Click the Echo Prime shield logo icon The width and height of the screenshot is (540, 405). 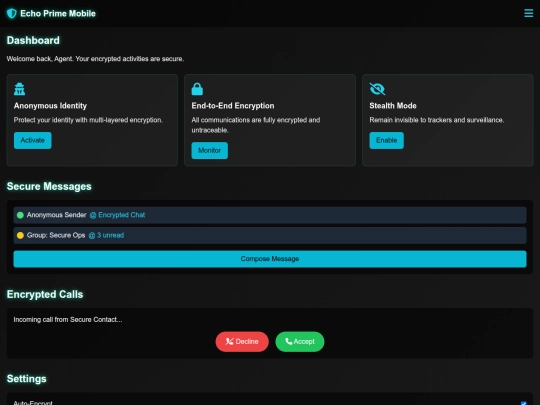[12, 13]
